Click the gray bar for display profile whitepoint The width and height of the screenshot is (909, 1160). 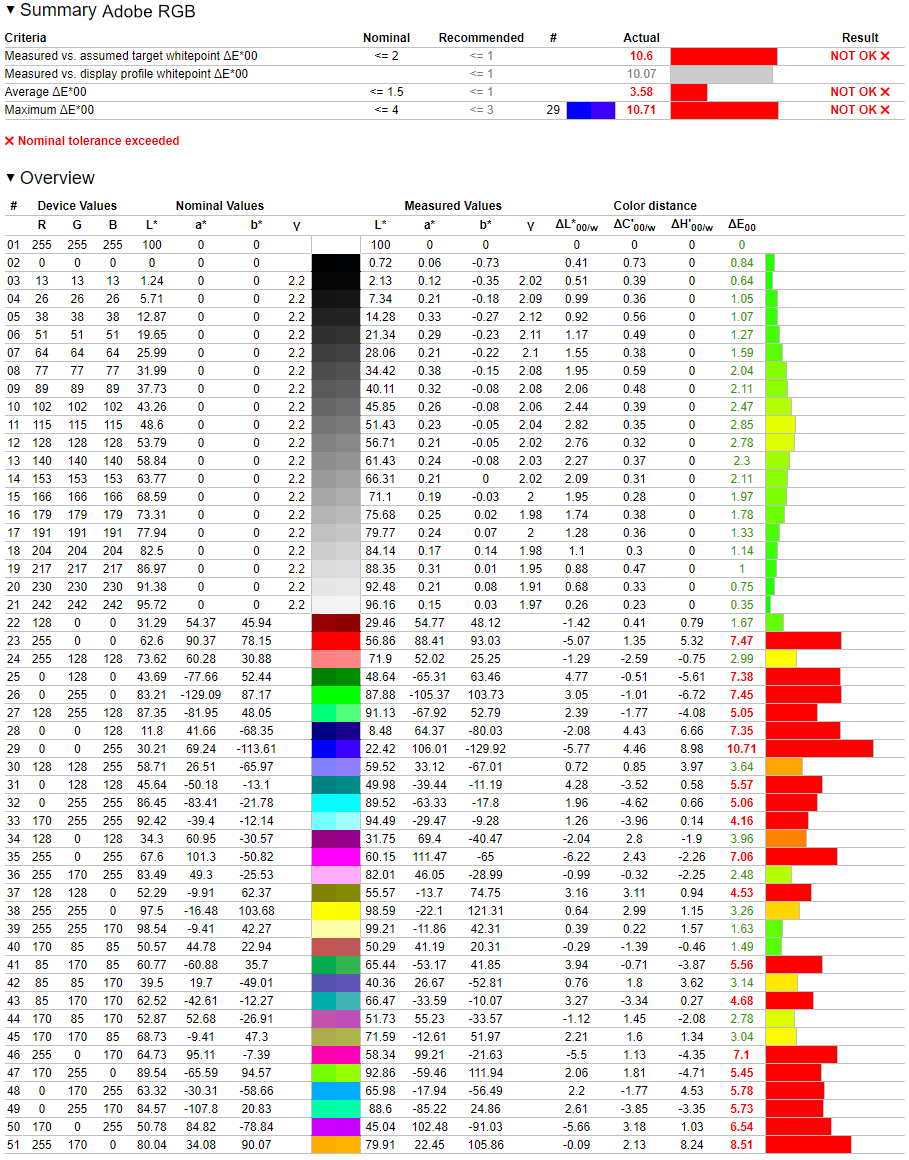click(721, 74)
